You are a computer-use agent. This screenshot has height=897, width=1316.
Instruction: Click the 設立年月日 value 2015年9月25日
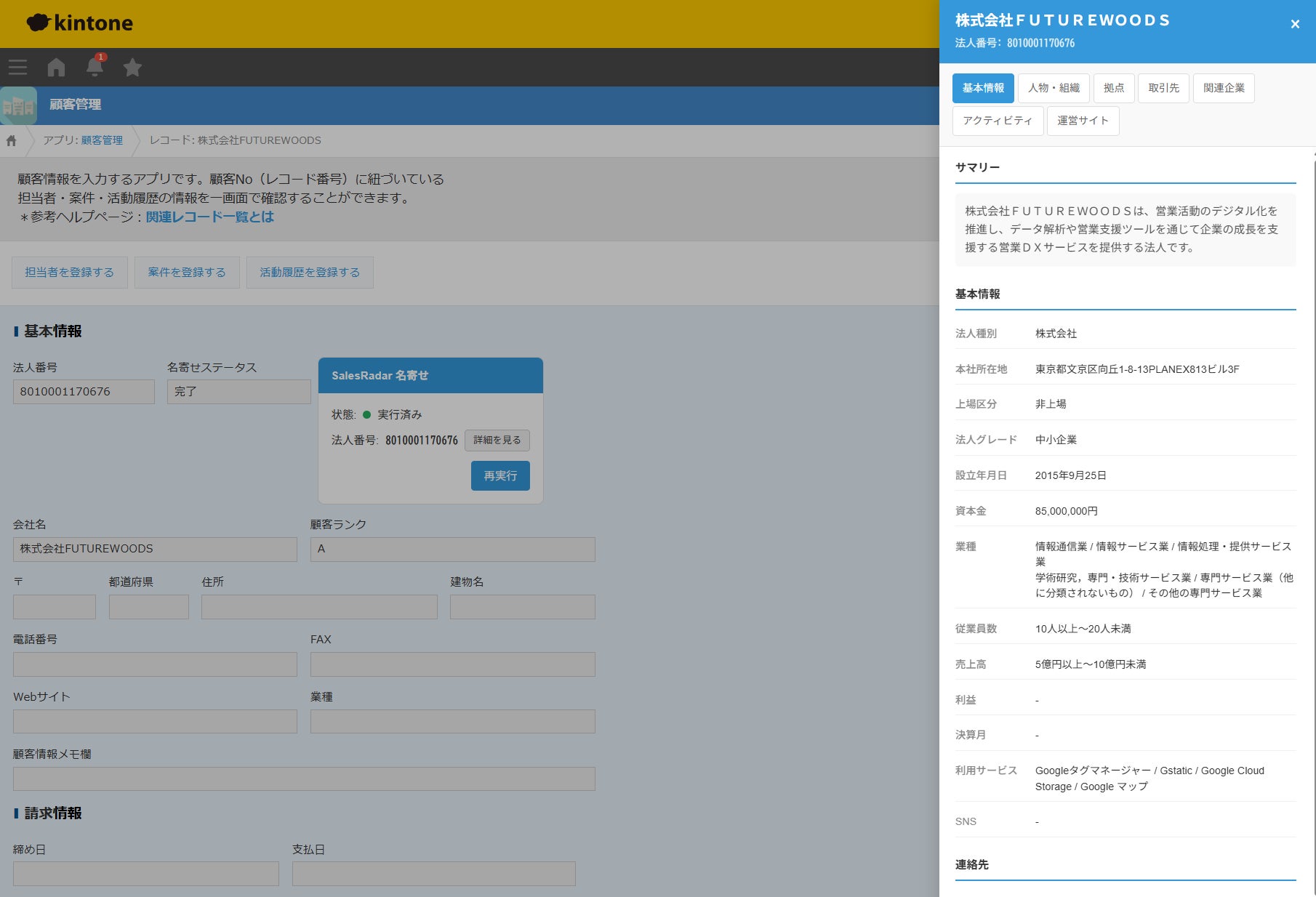click(x=1071, y=475)
